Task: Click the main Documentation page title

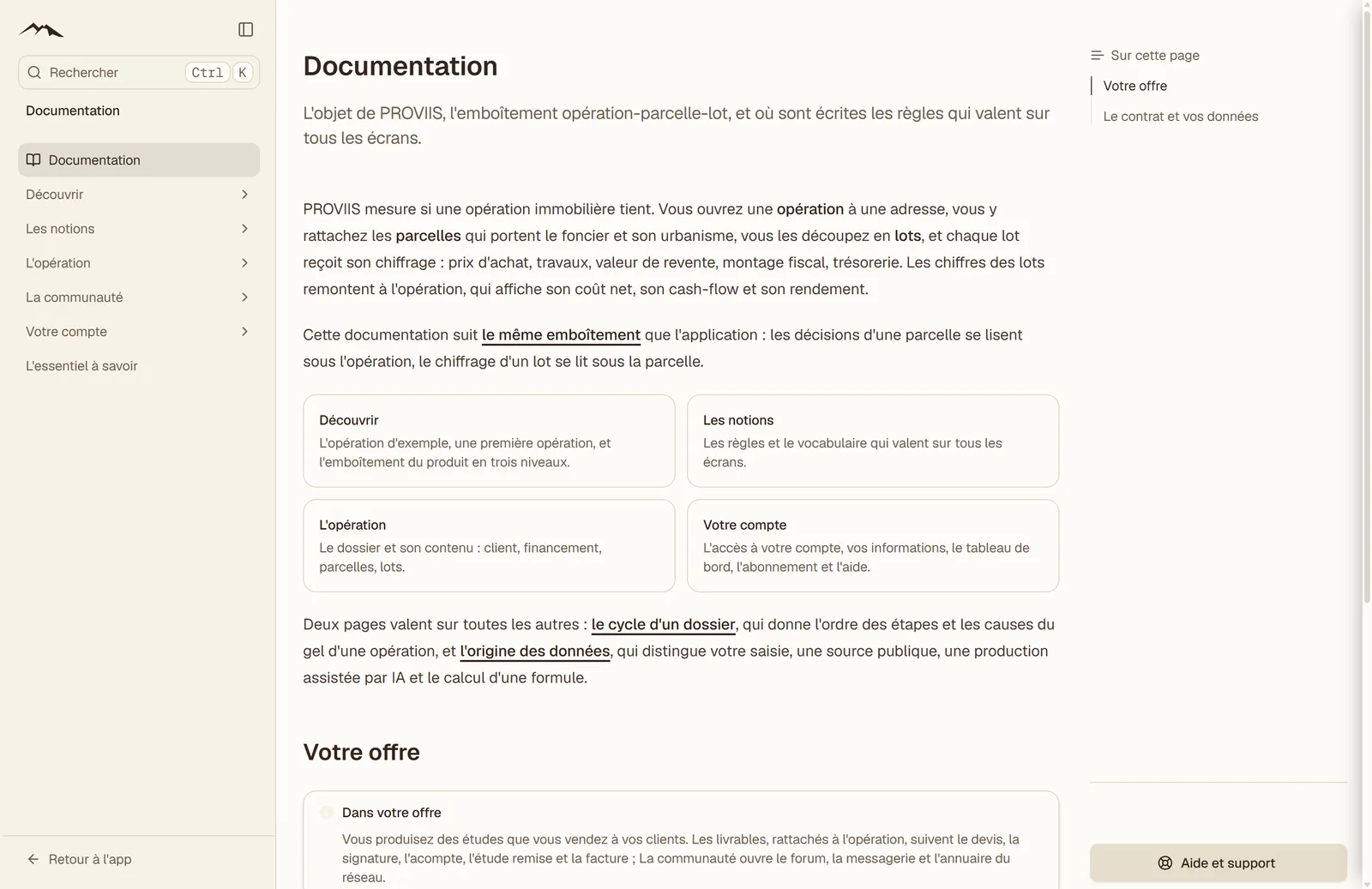Action: coord(400,66)
